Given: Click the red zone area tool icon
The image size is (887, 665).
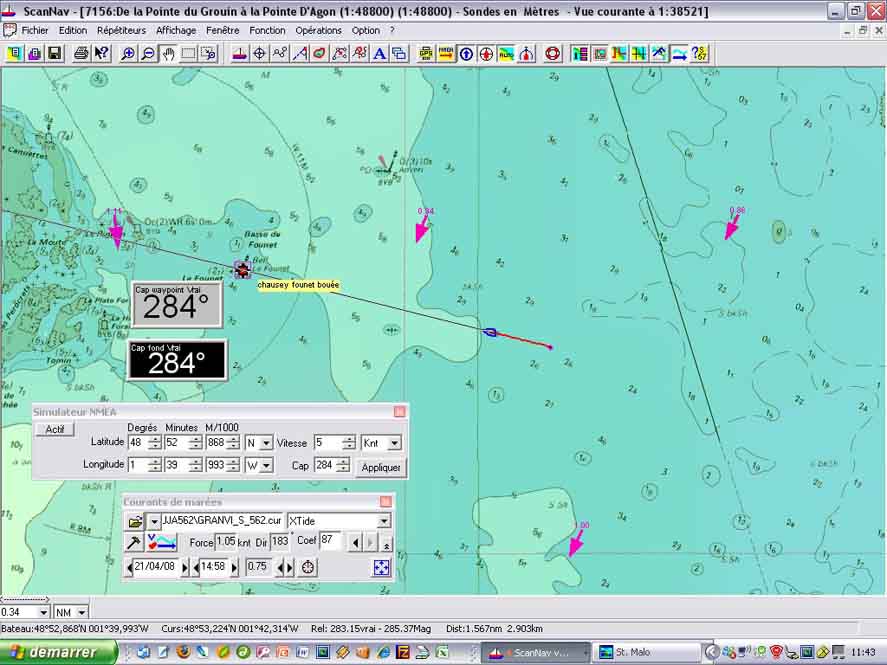Looking at the screenshot, I should click(x=320, y=54).
